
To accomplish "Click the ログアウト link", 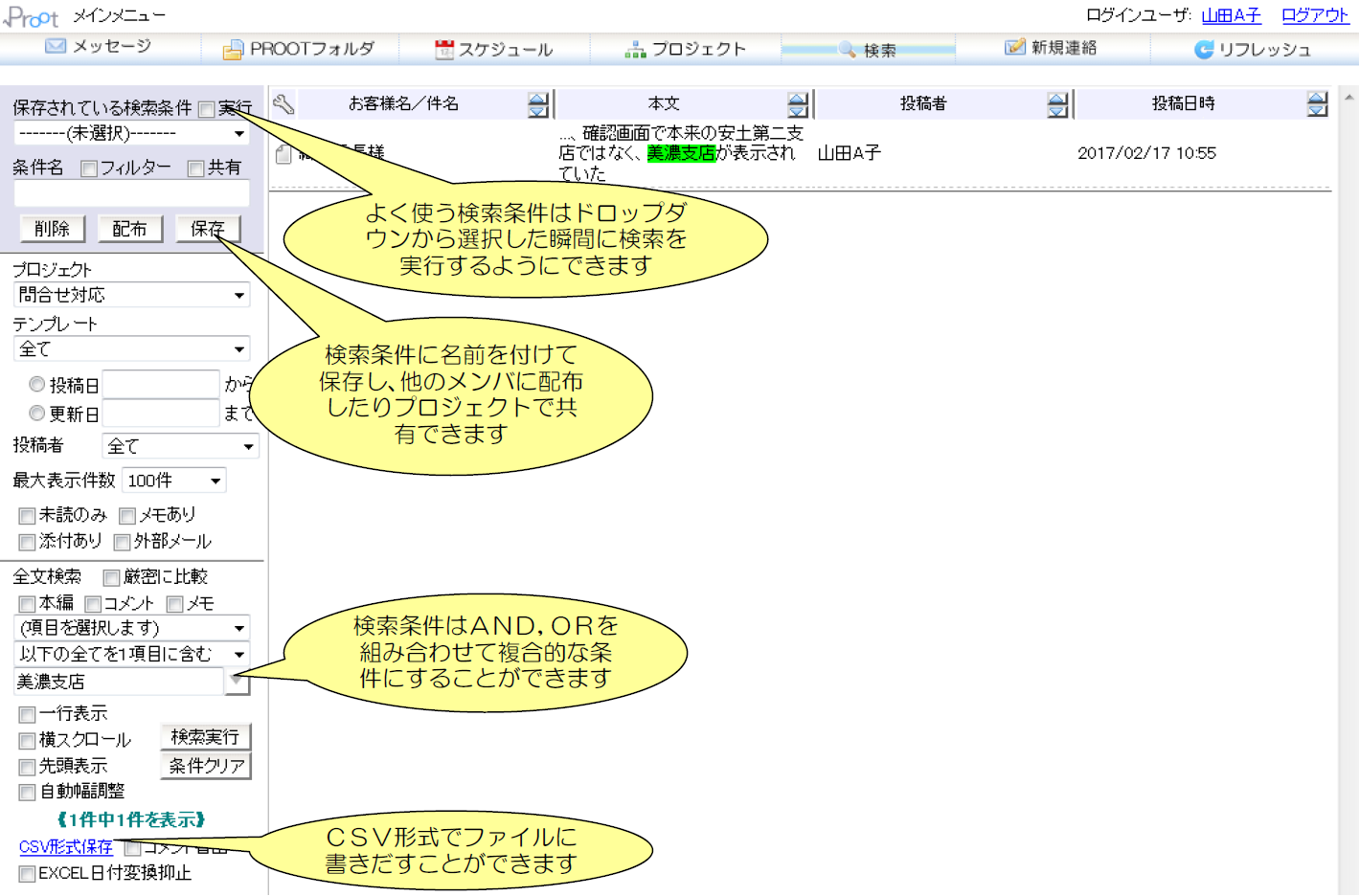I will tap(1315, 15).
